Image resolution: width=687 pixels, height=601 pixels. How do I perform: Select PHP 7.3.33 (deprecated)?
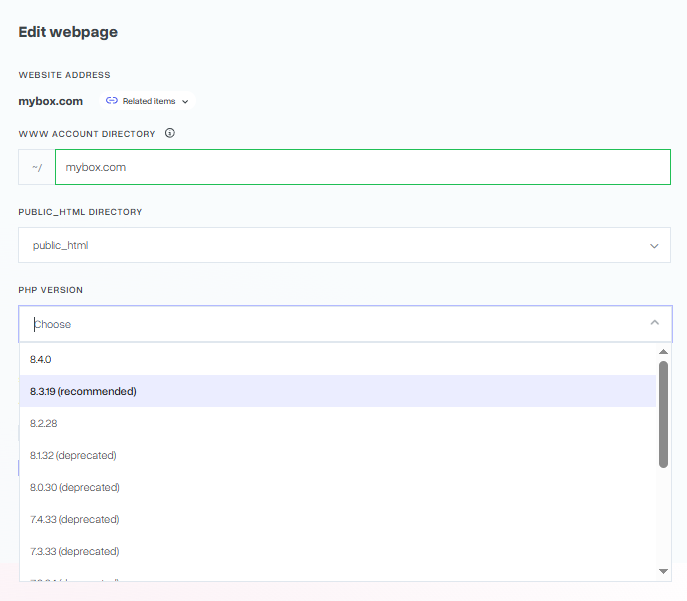pos(337,551)
